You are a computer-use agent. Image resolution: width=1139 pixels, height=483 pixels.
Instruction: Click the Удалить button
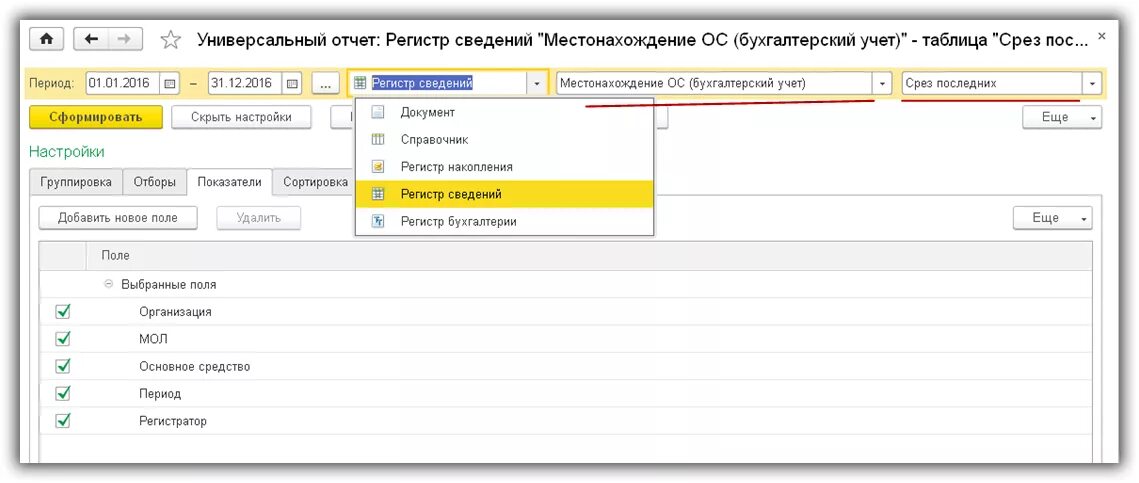259,218
